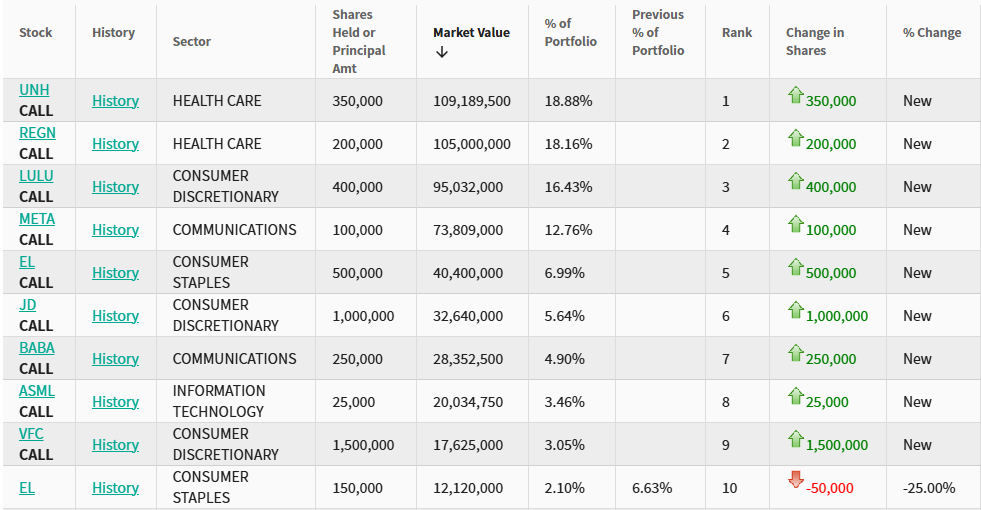Open History for the last EL row
This screenshot has width=981, height=510.
pyautogui.click(x=115, y=488)
